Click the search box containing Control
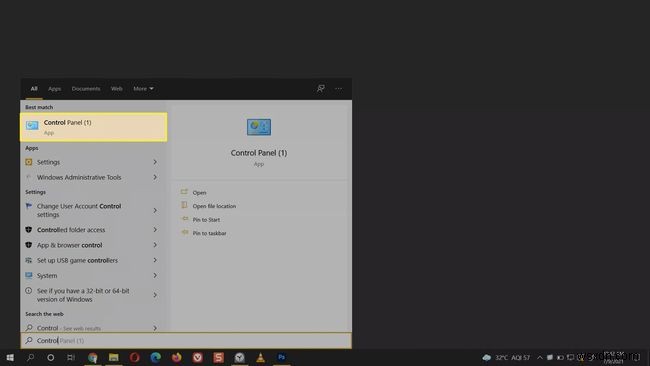 click(186, 341)
